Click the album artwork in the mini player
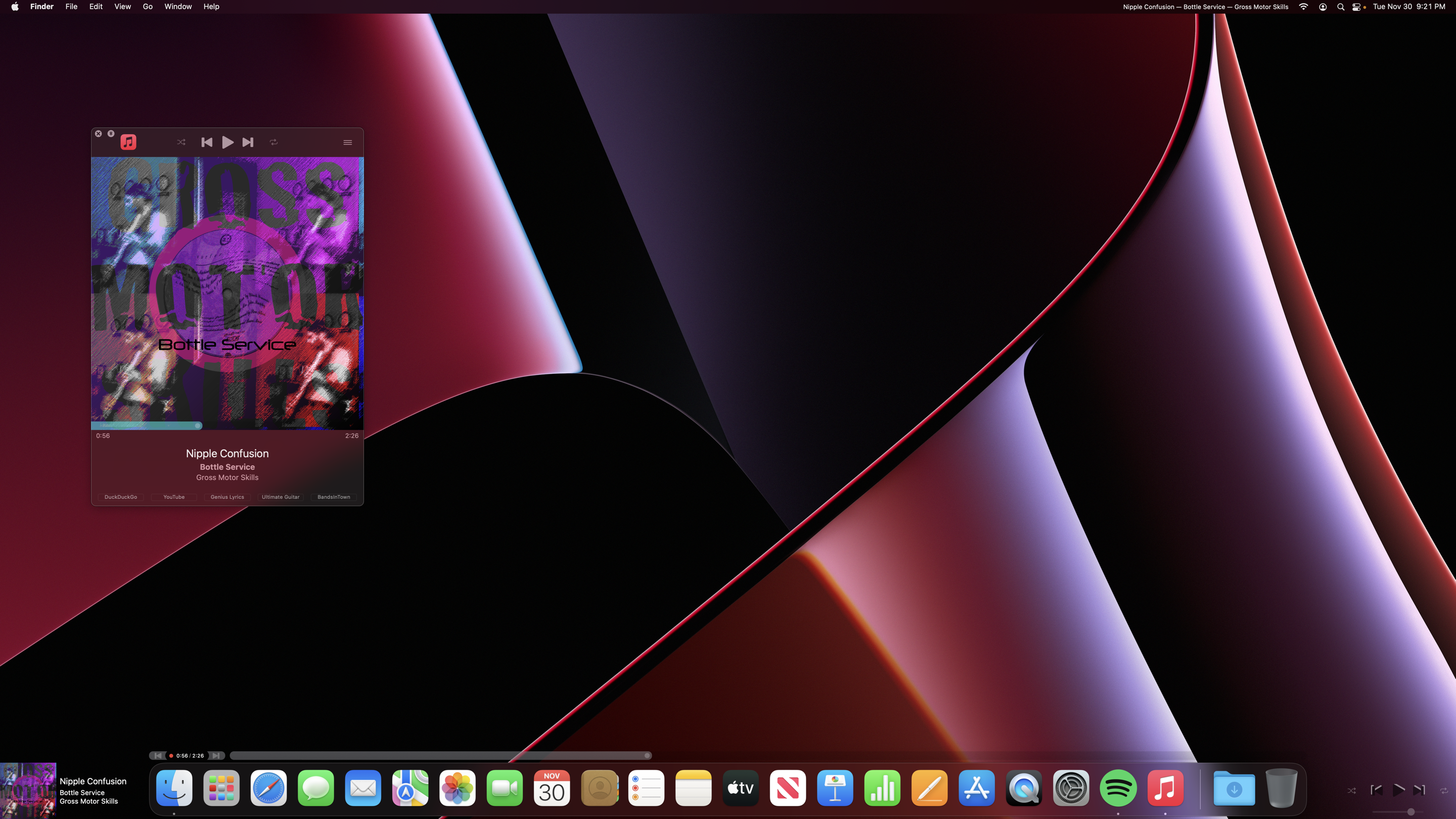 [227, 293]
